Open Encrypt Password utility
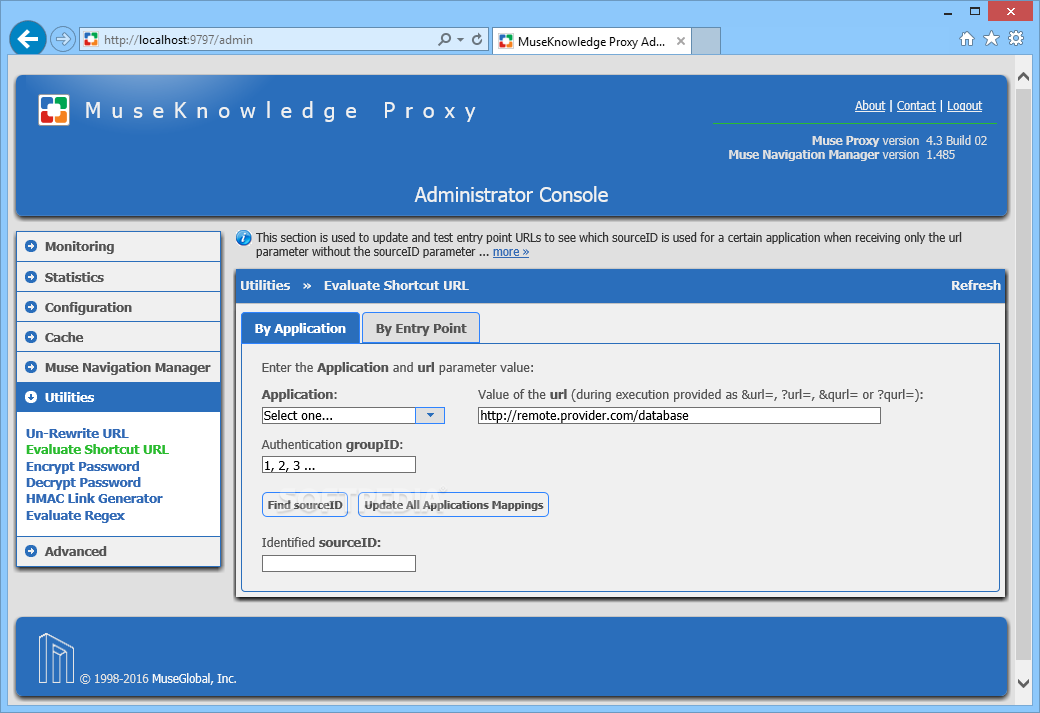Screen dimensions: 1040x713 tap(83, 466)
